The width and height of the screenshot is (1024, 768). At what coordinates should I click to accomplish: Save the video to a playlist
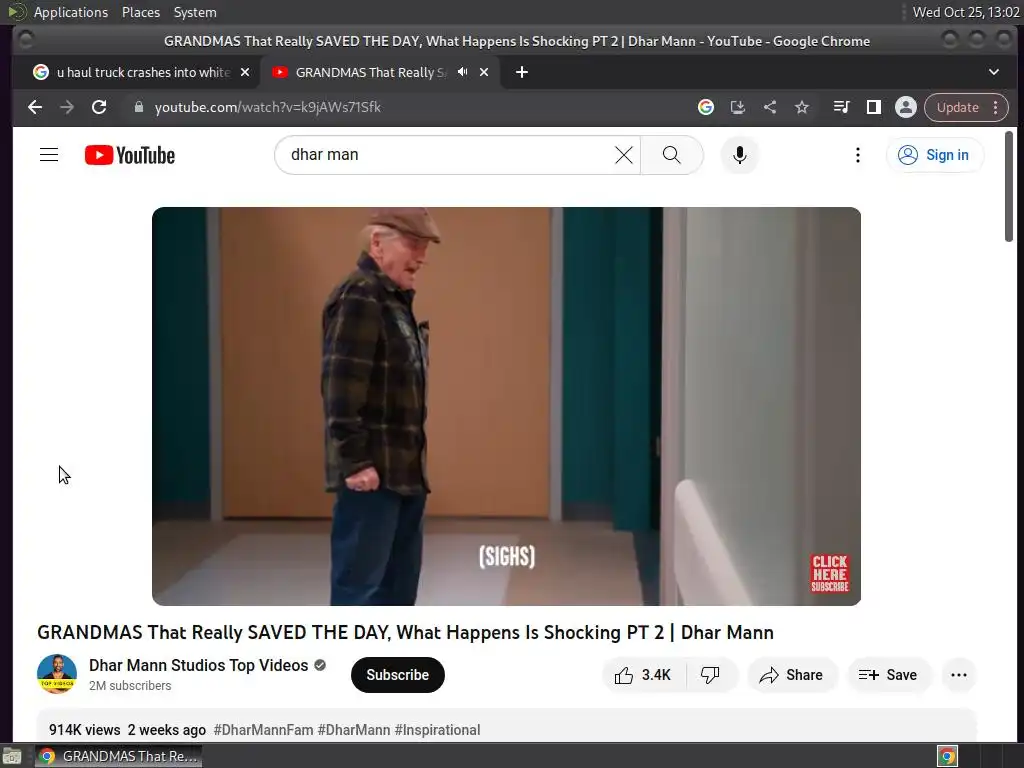click(x=888, y=675)
